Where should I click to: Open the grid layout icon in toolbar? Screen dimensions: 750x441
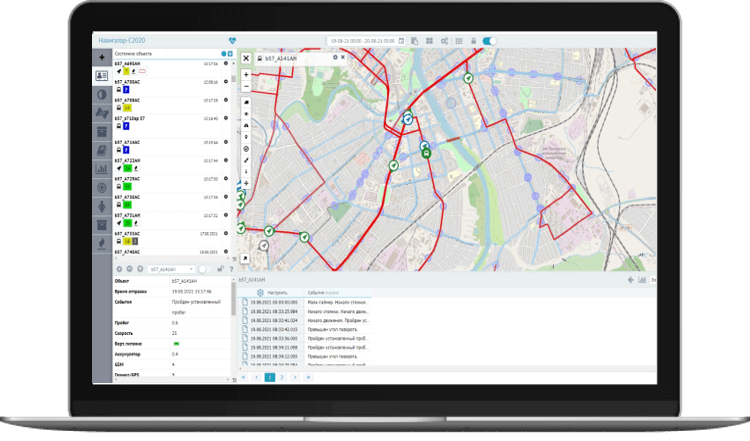pos(428,41)
